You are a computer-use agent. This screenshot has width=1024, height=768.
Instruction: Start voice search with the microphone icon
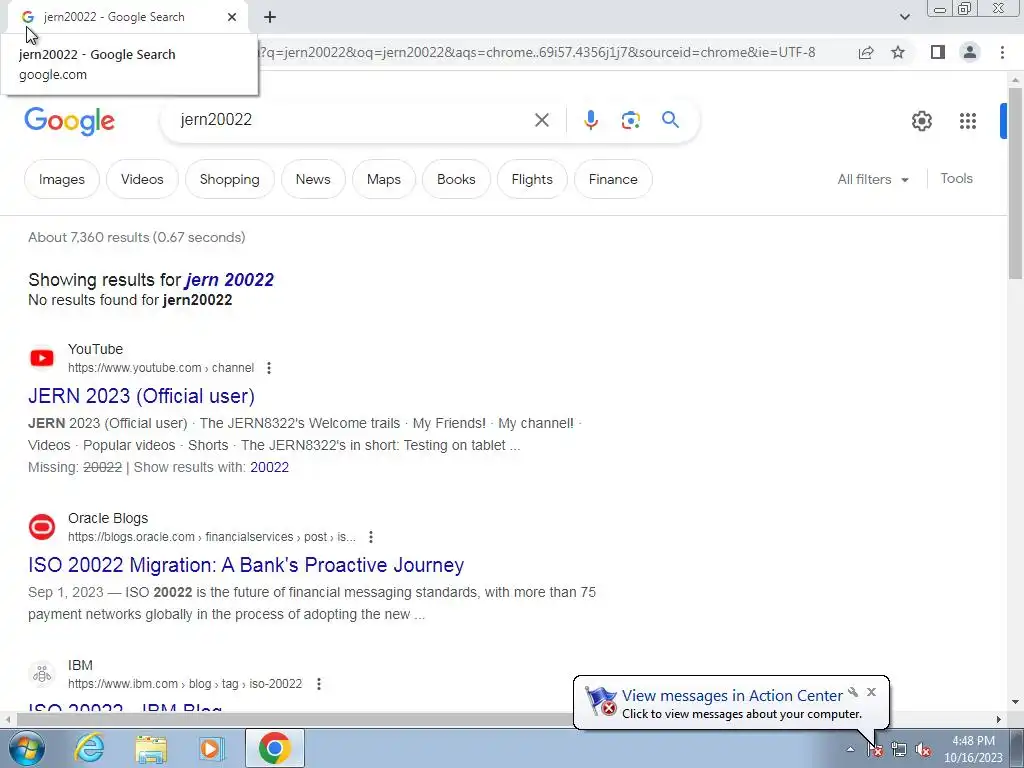tap(590, 120)
